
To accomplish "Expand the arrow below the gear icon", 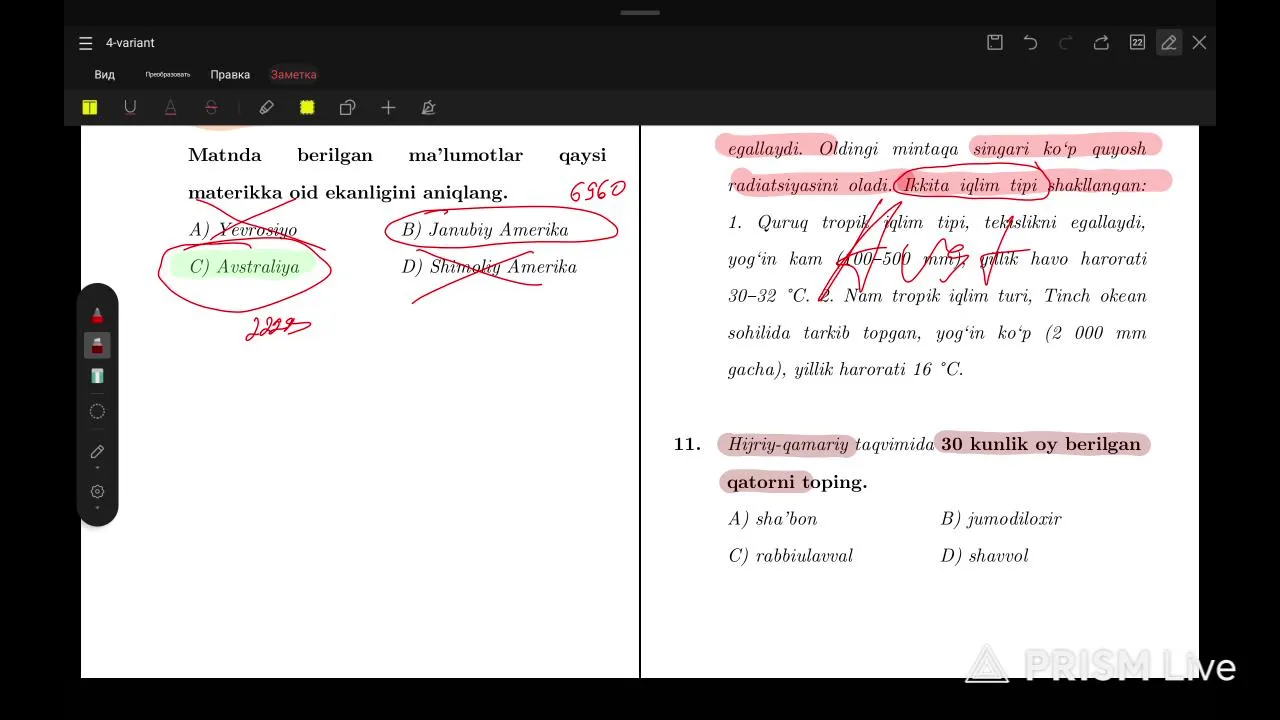I will (x=97, y=508).
